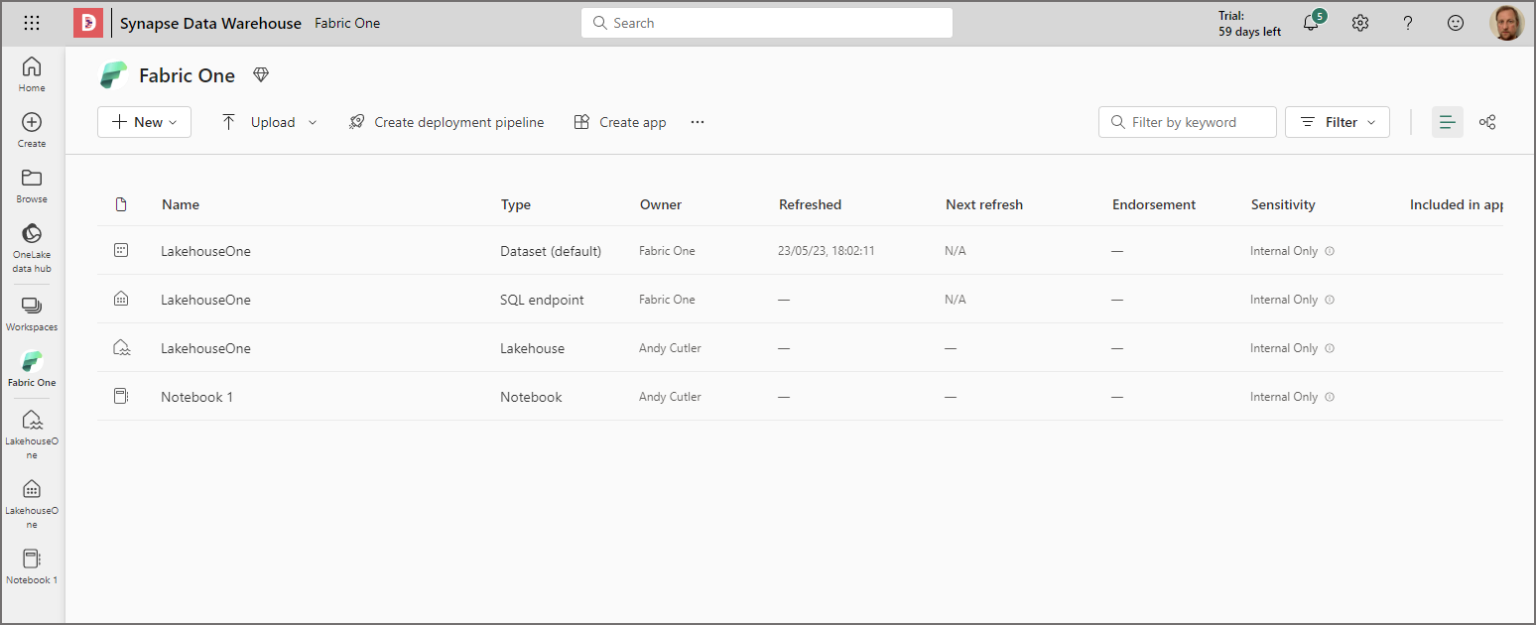Viewport: 1536px width, 625px height.
Task: Click the Create plus icon in sidebar
Action: (x=31, y=124)
